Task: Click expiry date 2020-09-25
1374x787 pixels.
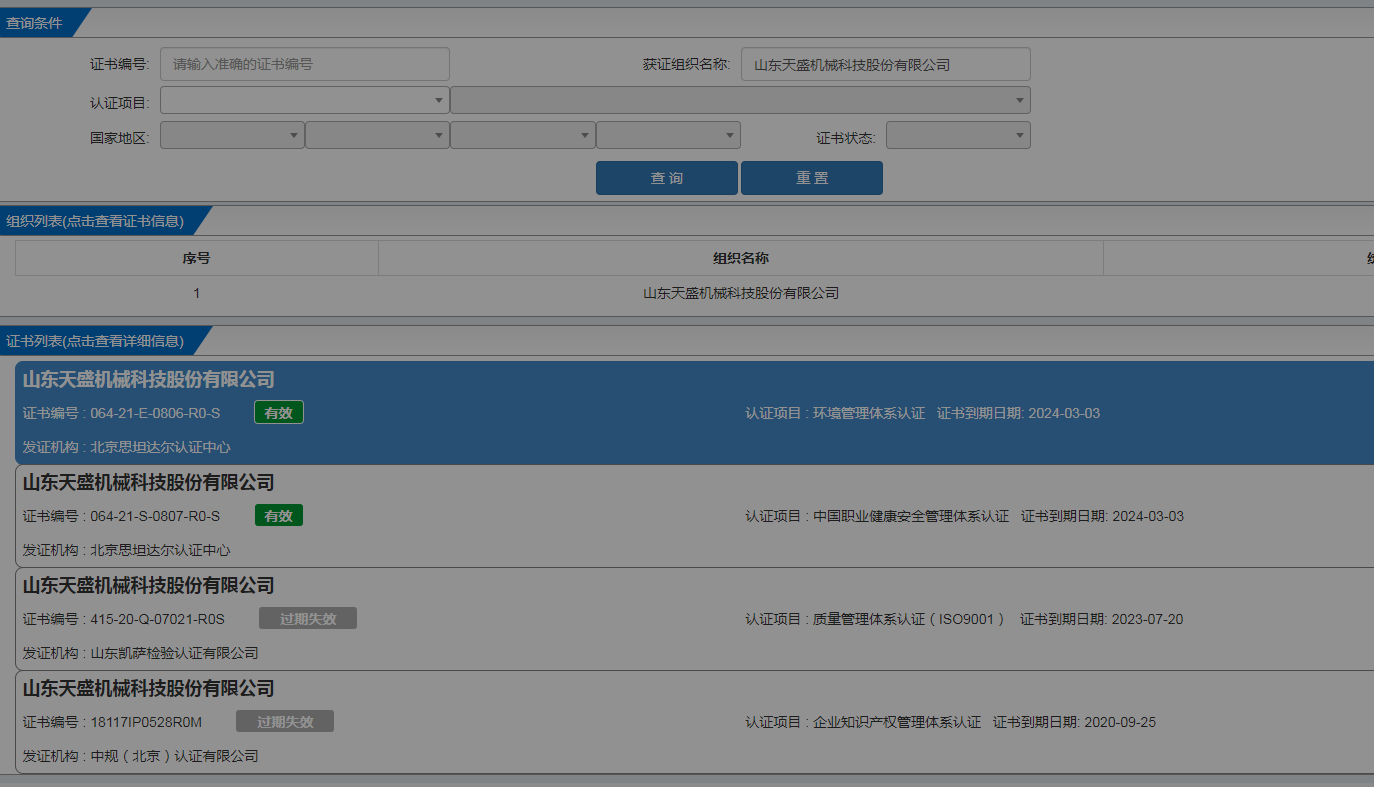Action: point(1120,722)
